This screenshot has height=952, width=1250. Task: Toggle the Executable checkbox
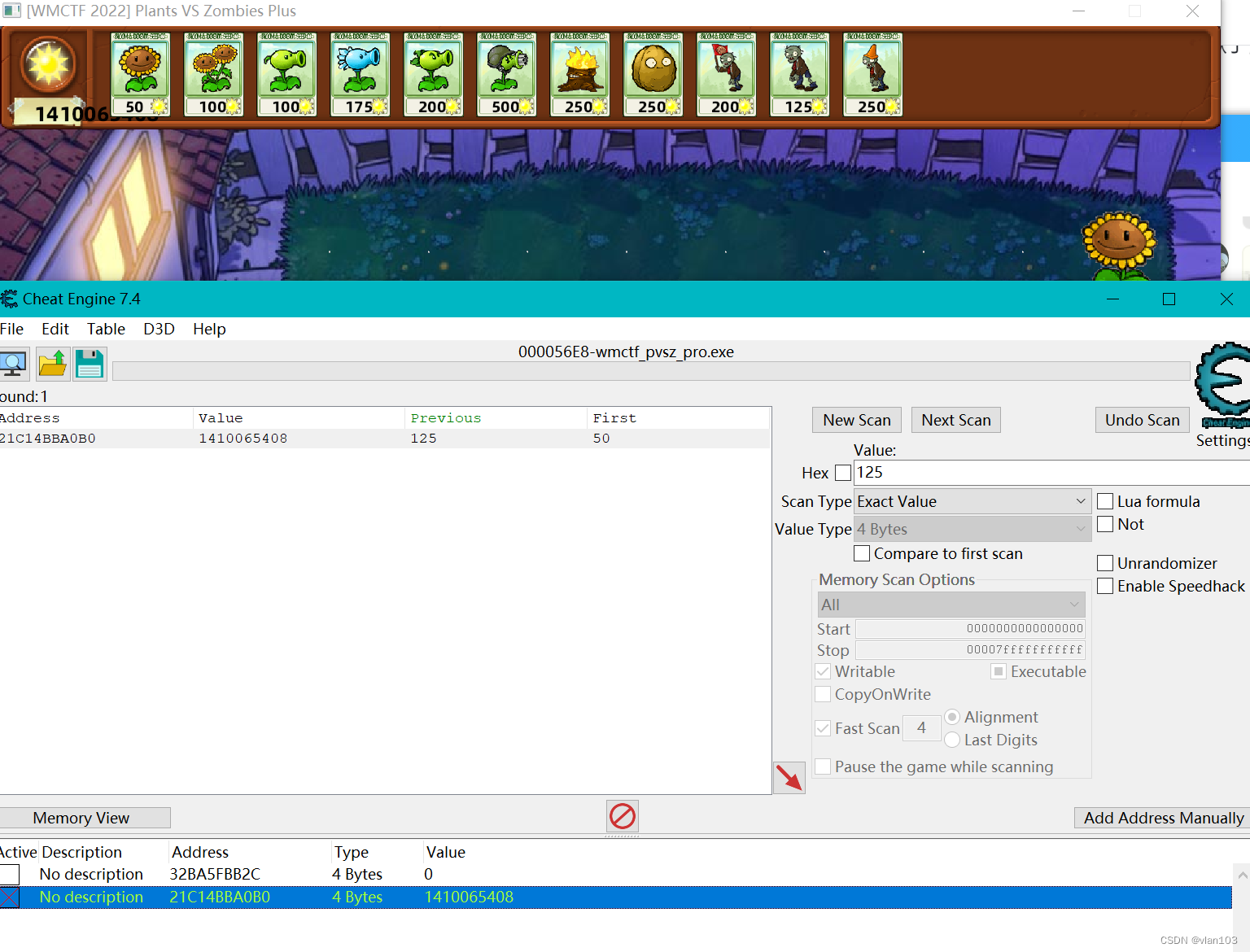[999, 671]
